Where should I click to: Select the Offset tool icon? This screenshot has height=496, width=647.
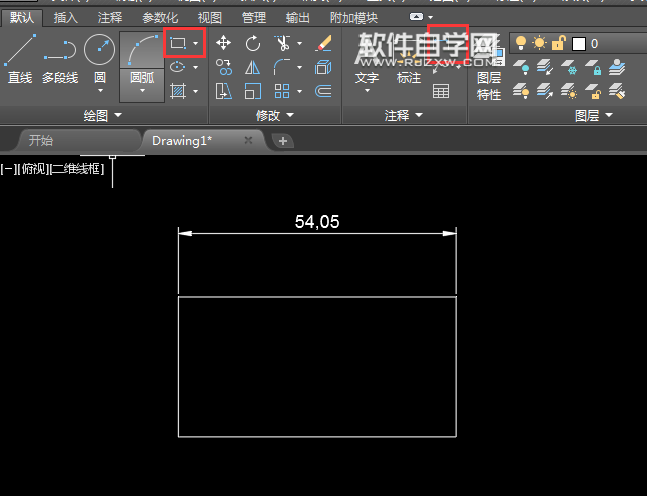323,91
